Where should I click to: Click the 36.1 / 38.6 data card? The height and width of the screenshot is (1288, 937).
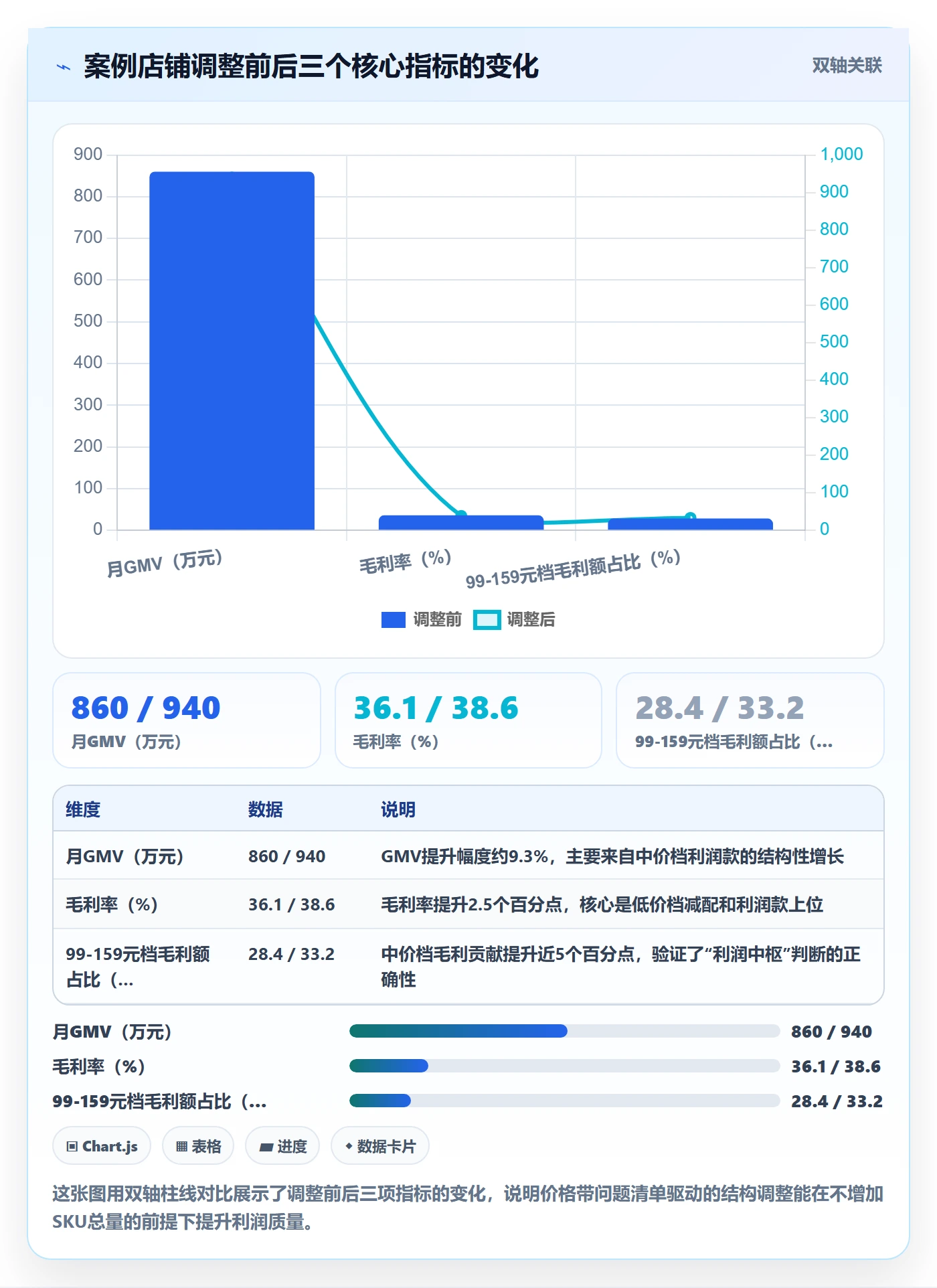[468, 720]
